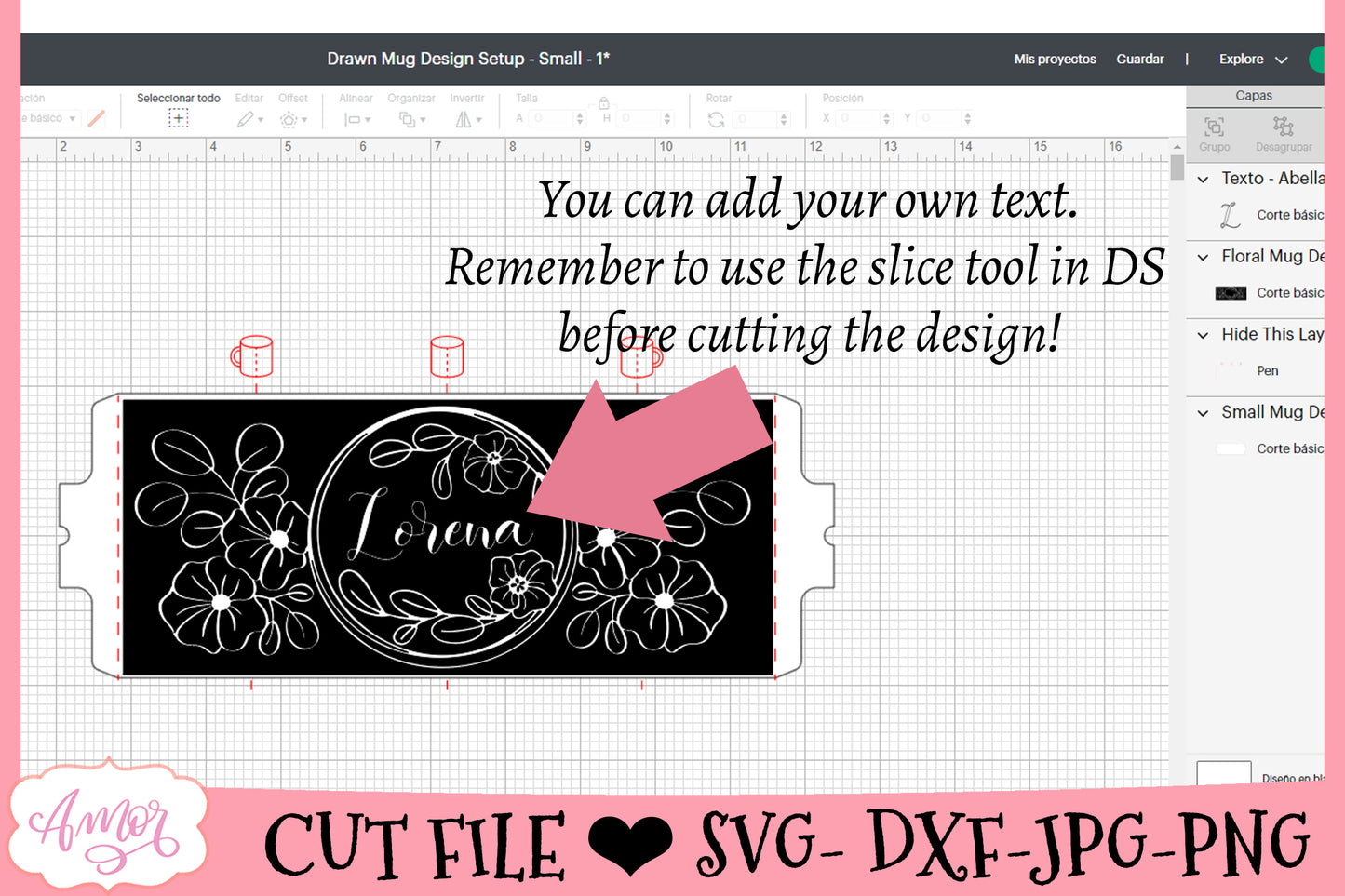This screenshot has width=1345, height=896.
Task: Click the Rotar angle input field
Action: [759, 119]
